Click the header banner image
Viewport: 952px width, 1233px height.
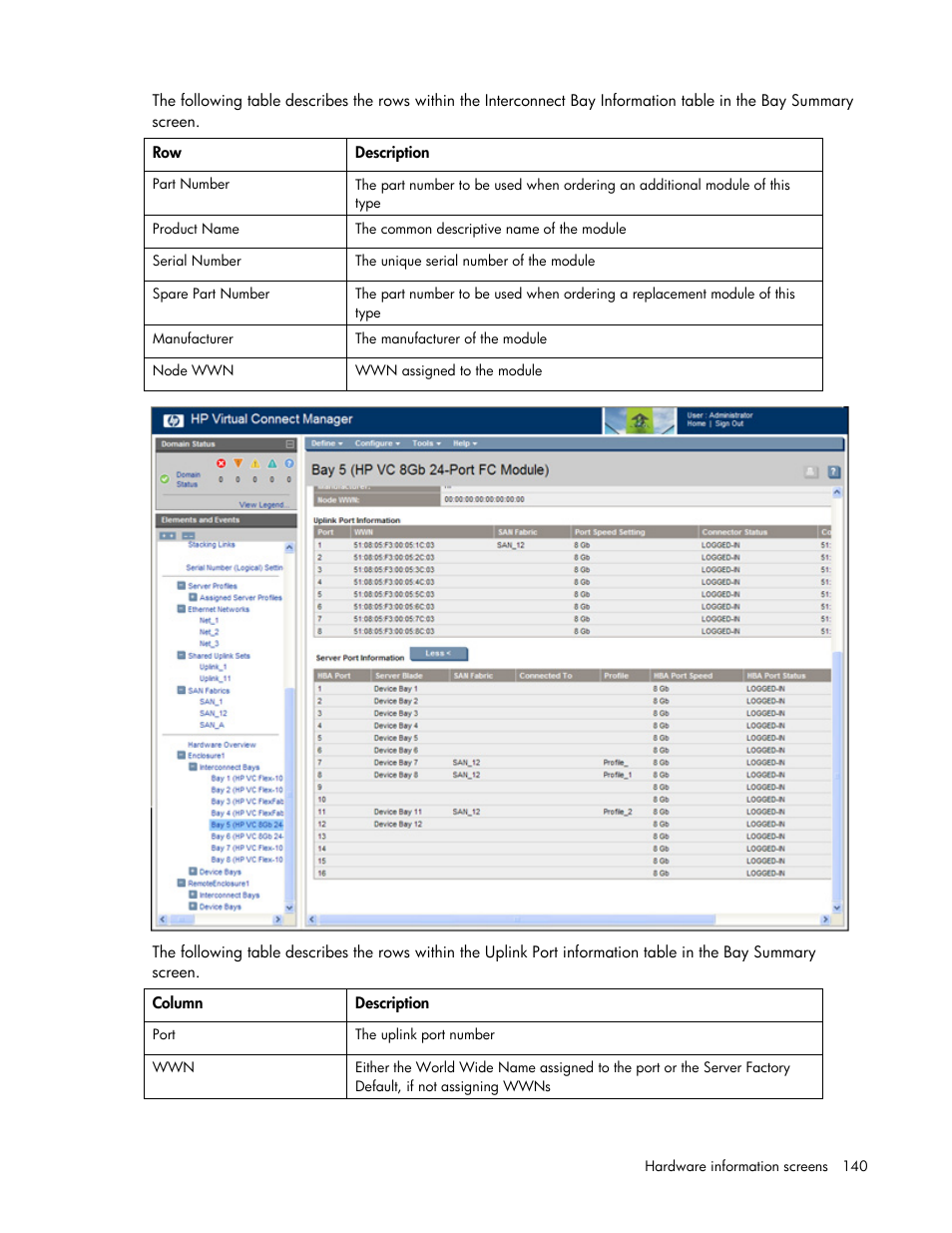tap(641, 421)
